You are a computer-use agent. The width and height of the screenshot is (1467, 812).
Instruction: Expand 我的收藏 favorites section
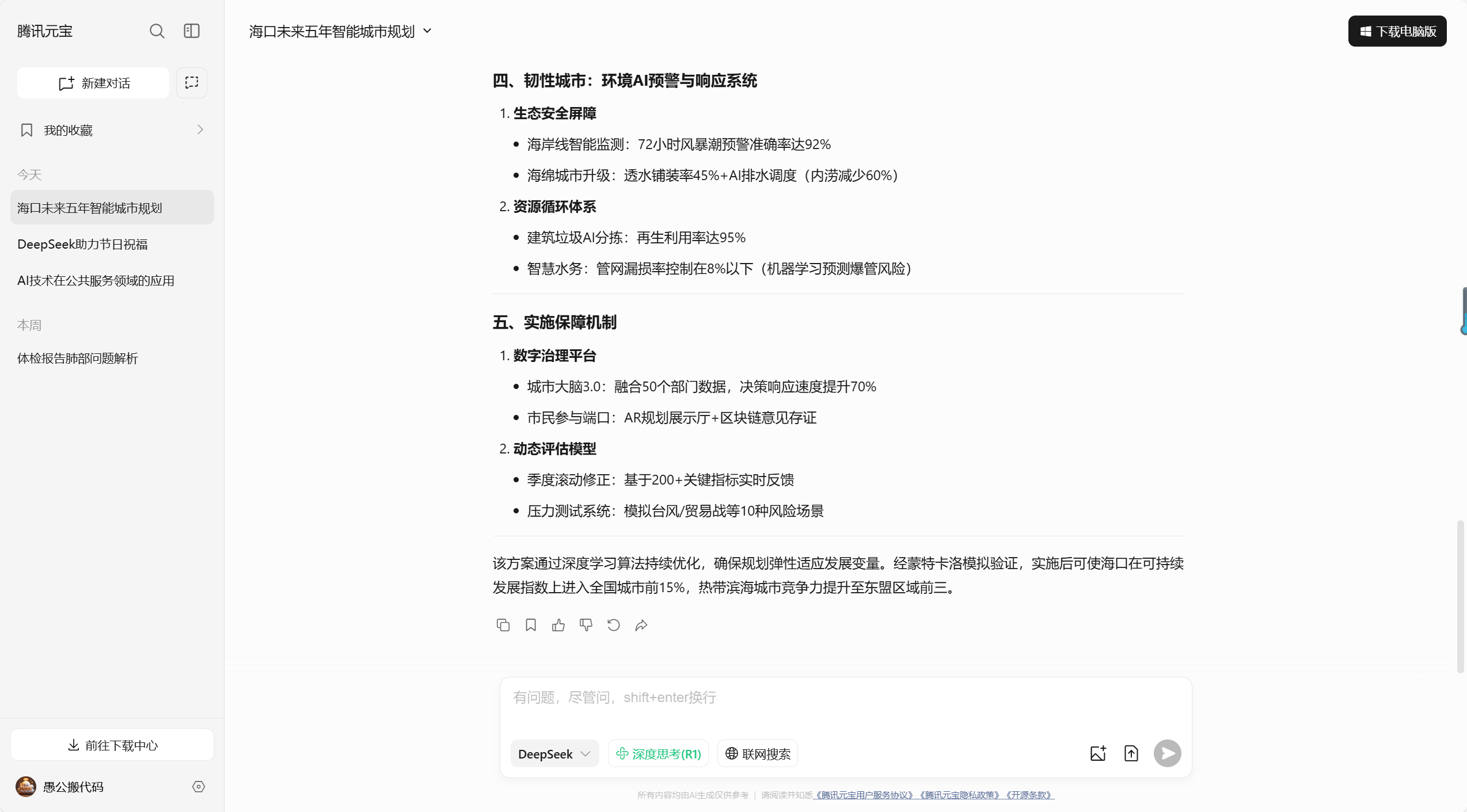click(x=112, y=130)
